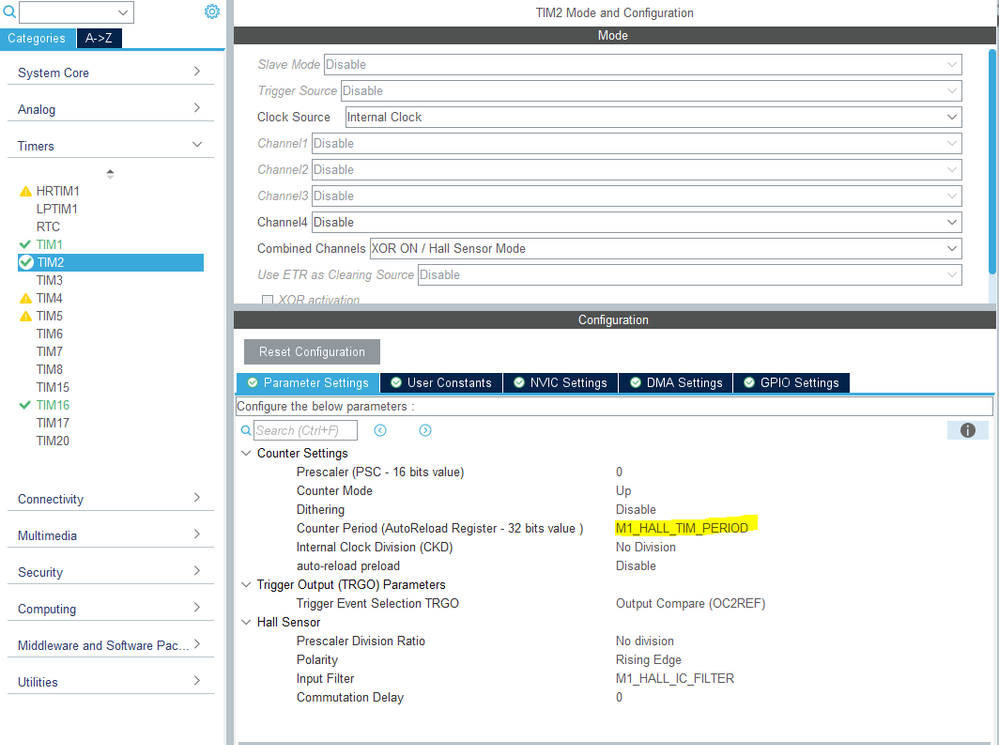999x745 pixels.
Task: Click the Reset Configuration button
Action: 312,352
